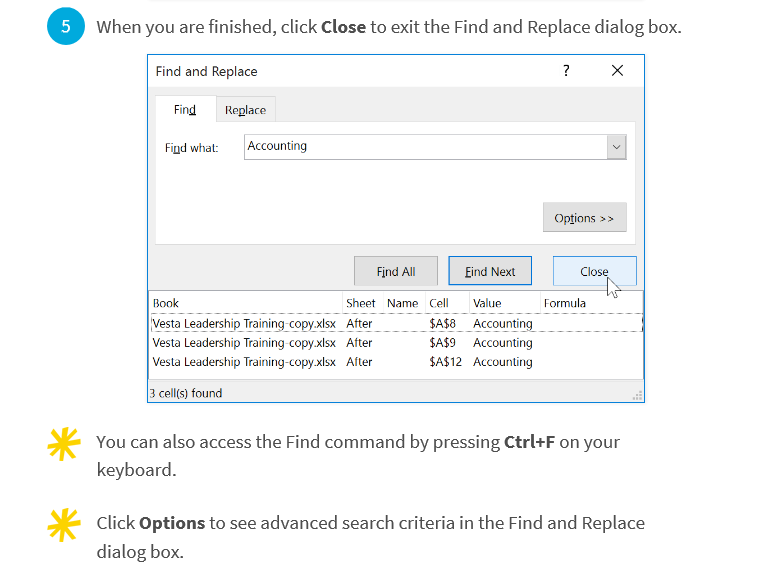Image resolution: width=757 pixels, height=574 pixels.
Task: Click the Find All button
Action: point(396,271)
